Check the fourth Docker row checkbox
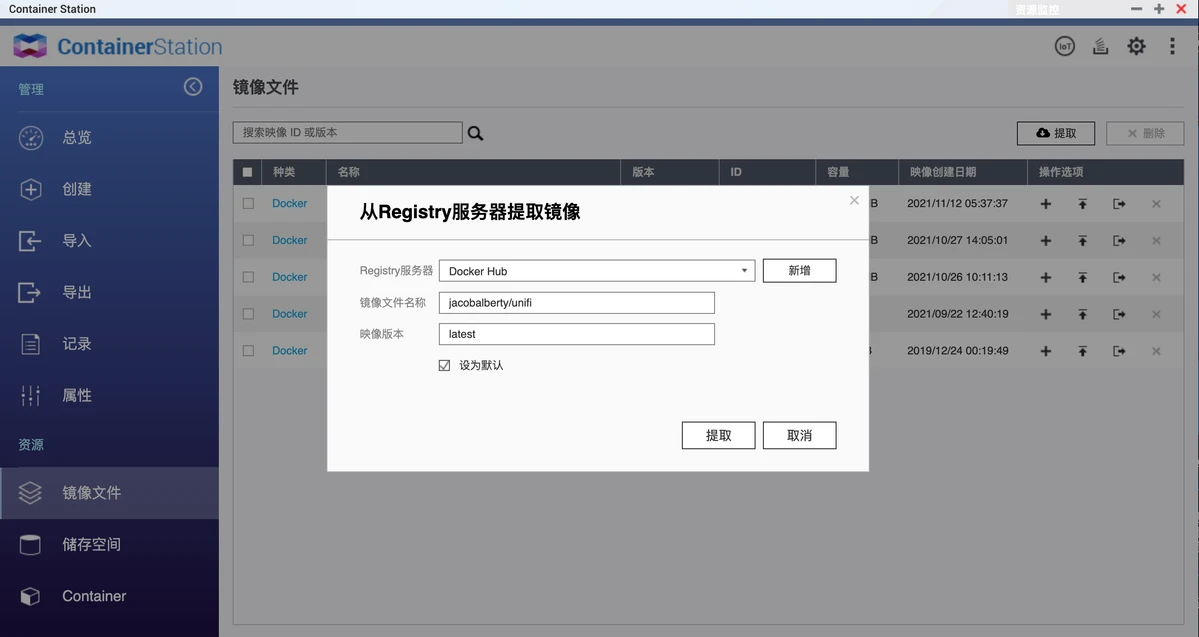 click(248, 314)
